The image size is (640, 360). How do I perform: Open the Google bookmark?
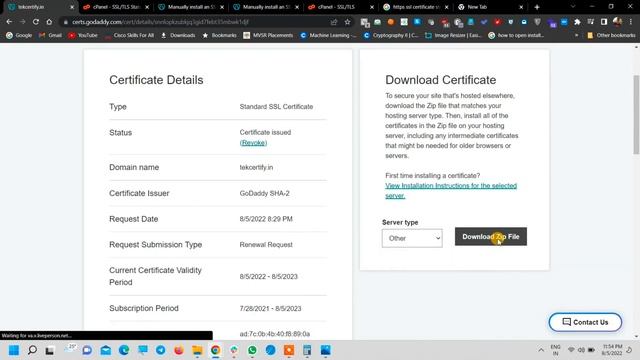[19, 36]
